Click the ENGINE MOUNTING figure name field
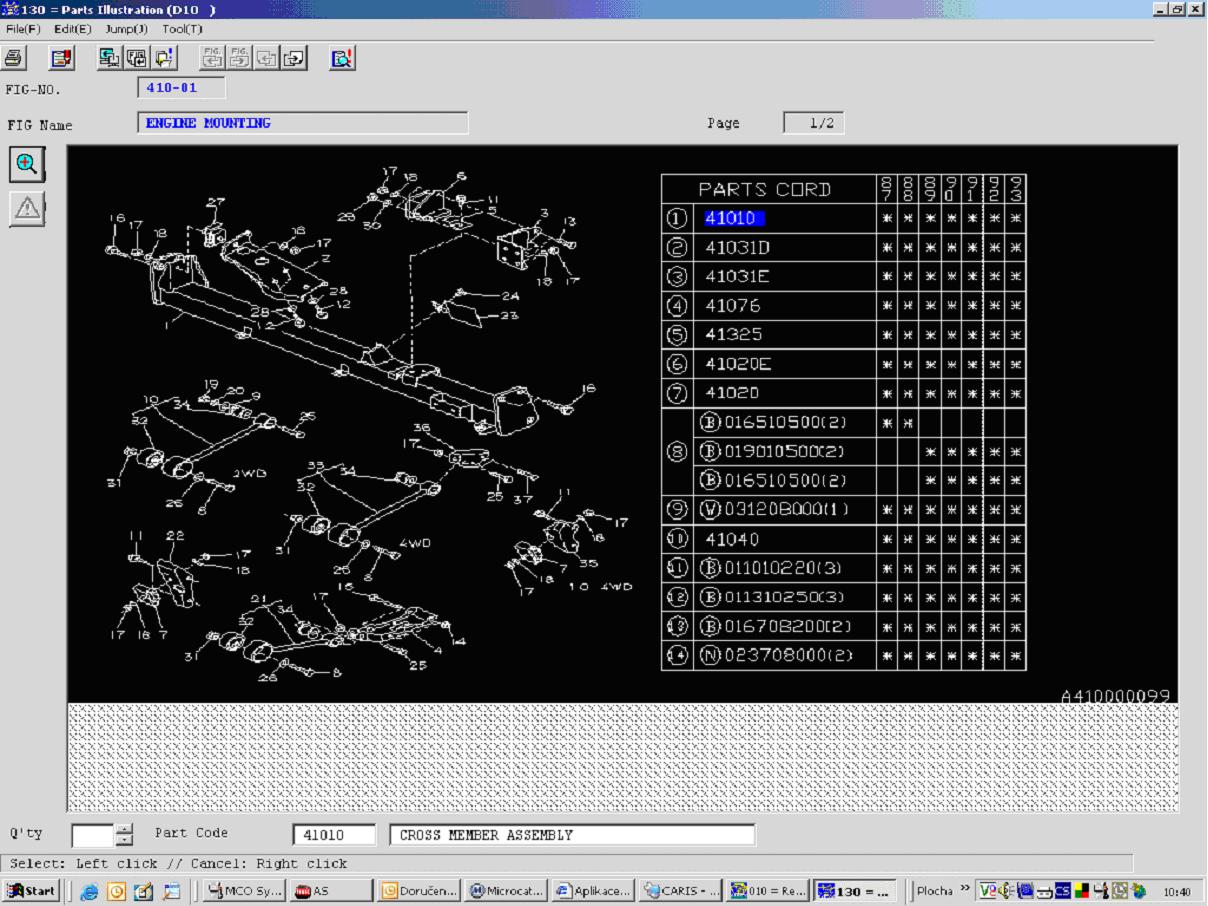 [x=303, y=123]
